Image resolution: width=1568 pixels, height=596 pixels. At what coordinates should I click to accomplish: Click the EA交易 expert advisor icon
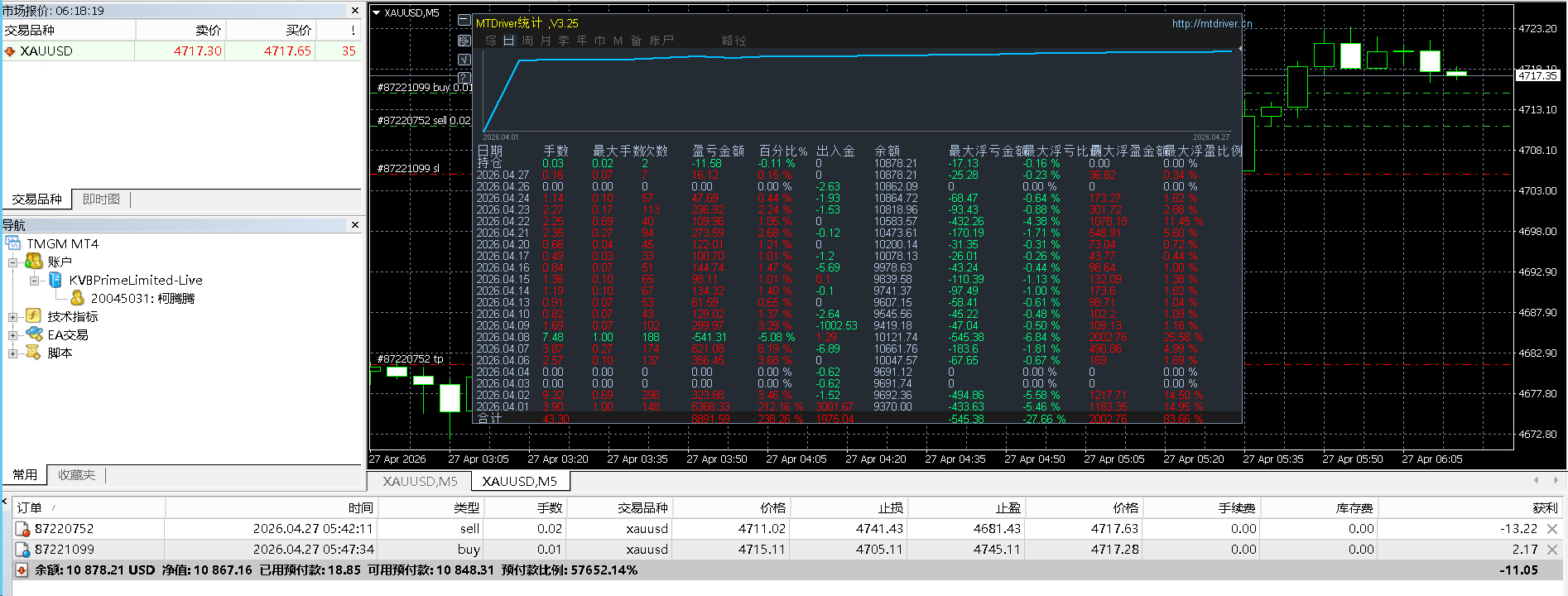[x=34, y=334]
